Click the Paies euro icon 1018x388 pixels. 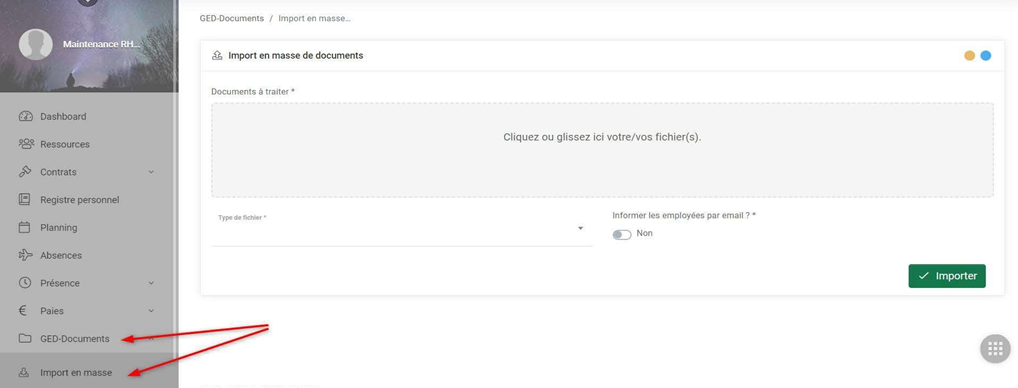[23, 311]
